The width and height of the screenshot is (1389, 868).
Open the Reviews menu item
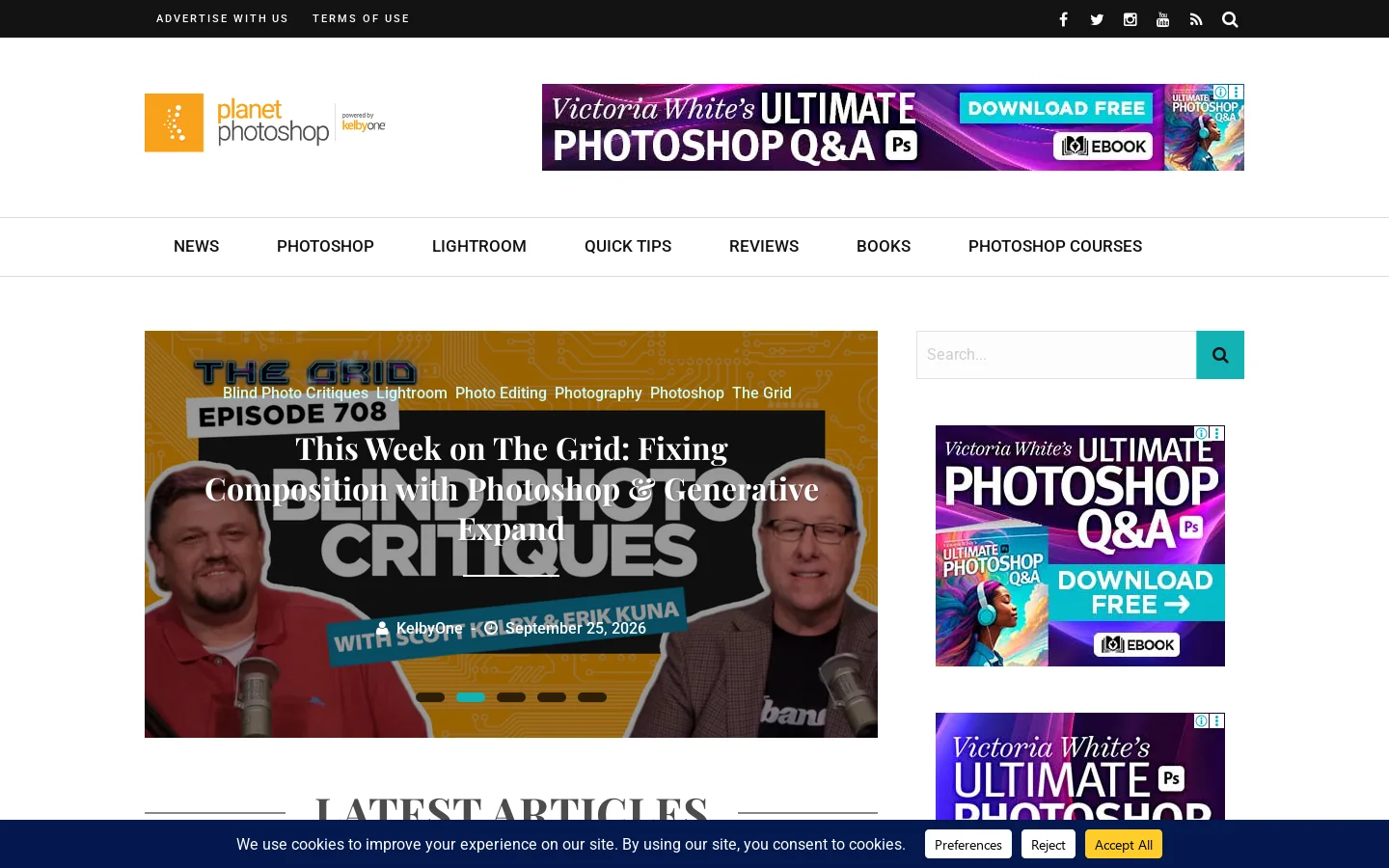(x=764, y=247)
